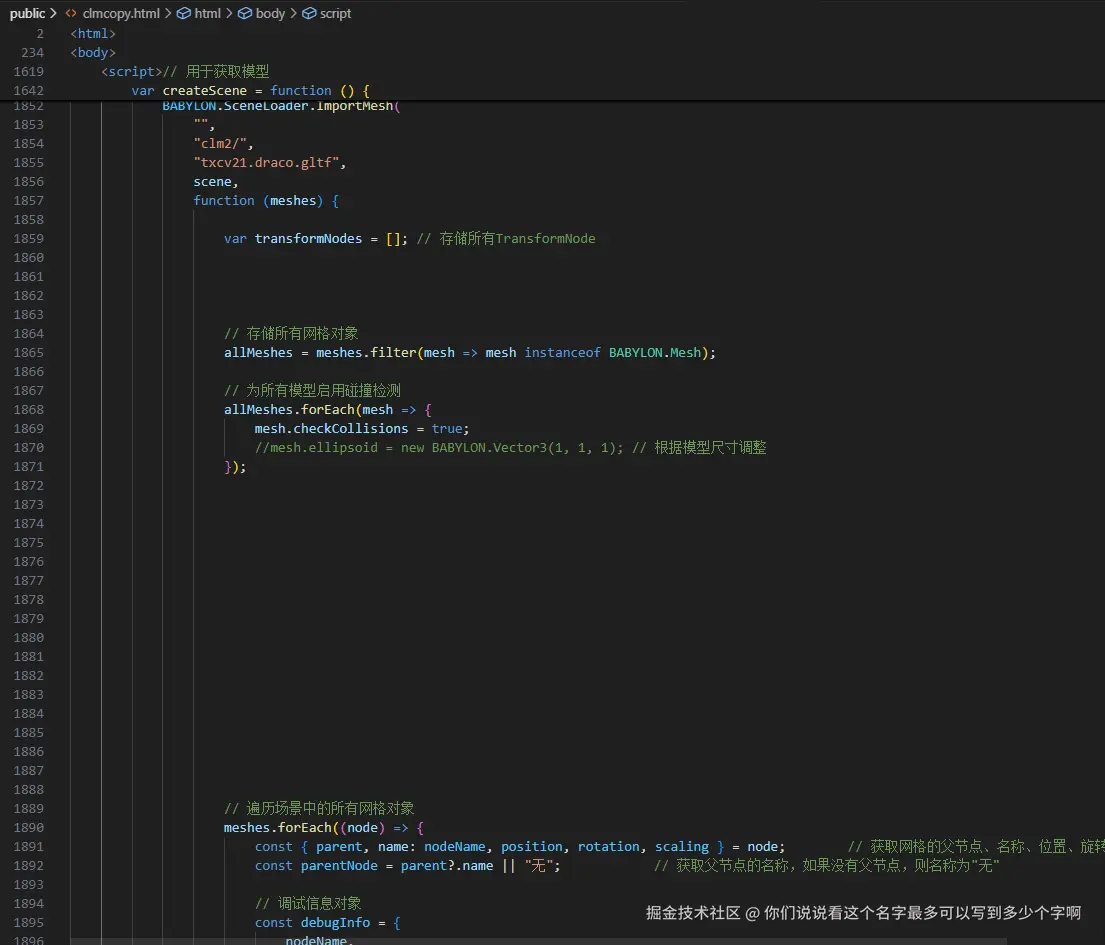Click the commented 'mesh.ellipsoid' line
Image resolution: width=1105 pixels, height=945 pixels.
tap(510, 447)
